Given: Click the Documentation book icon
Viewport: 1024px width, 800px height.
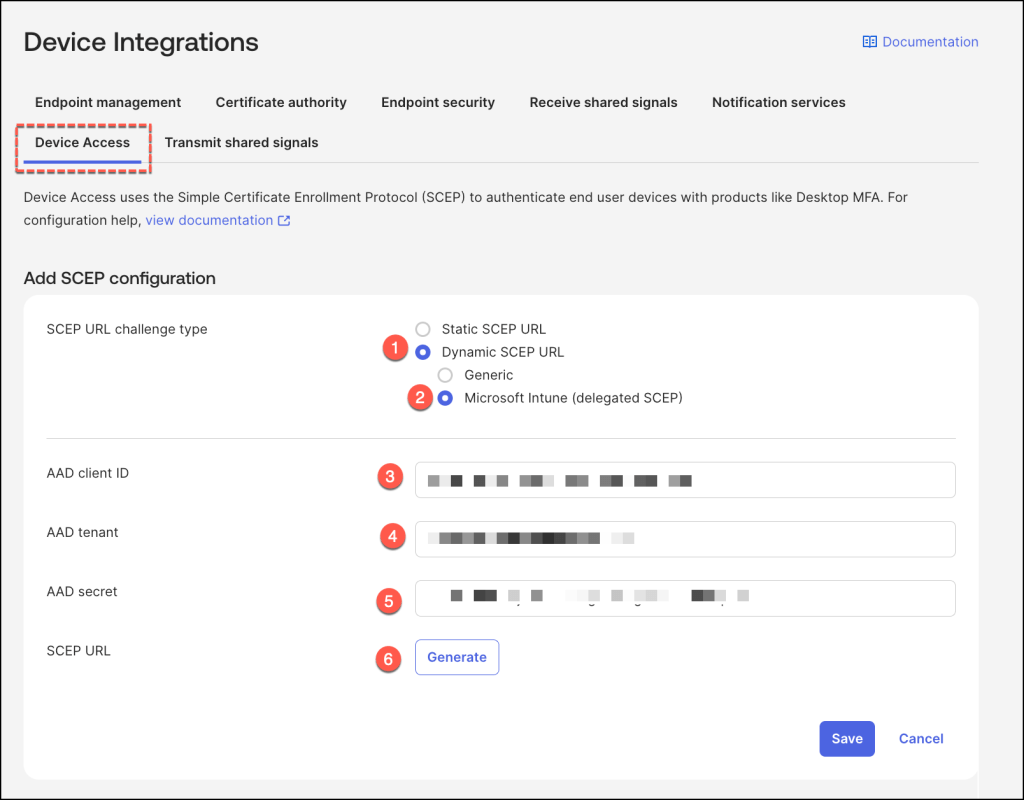Looking at the screenshot, I should pyautogui.click(x=869, y=42).
